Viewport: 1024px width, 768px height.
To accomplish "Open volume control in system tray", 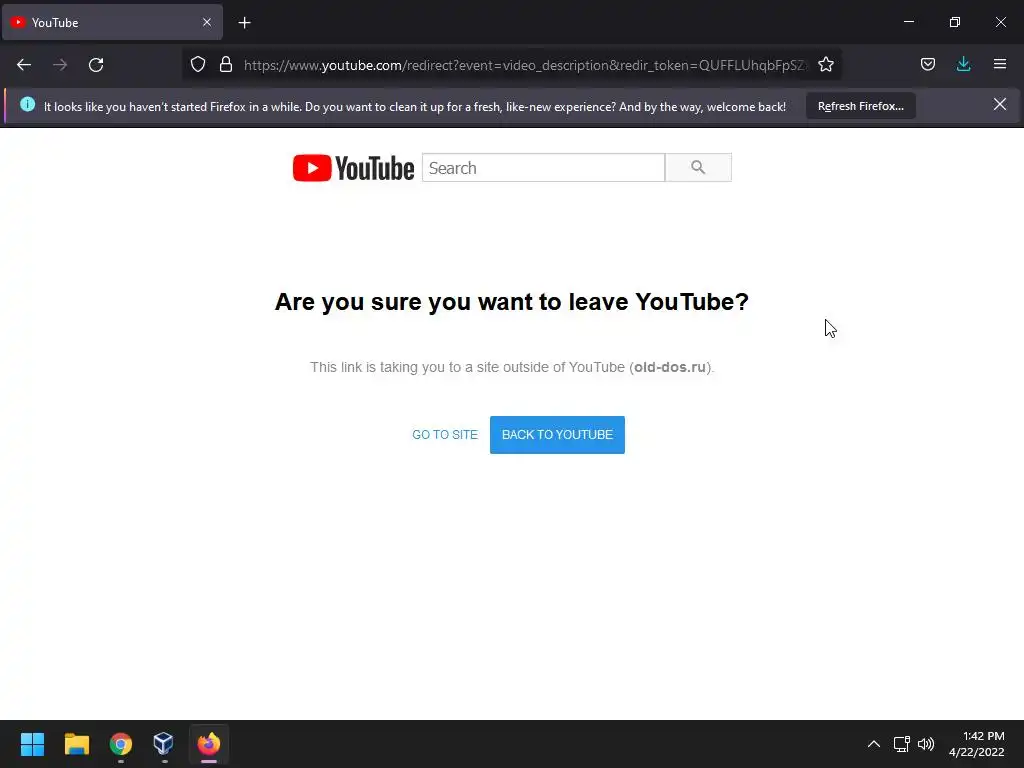I will (x=926, y=744).
